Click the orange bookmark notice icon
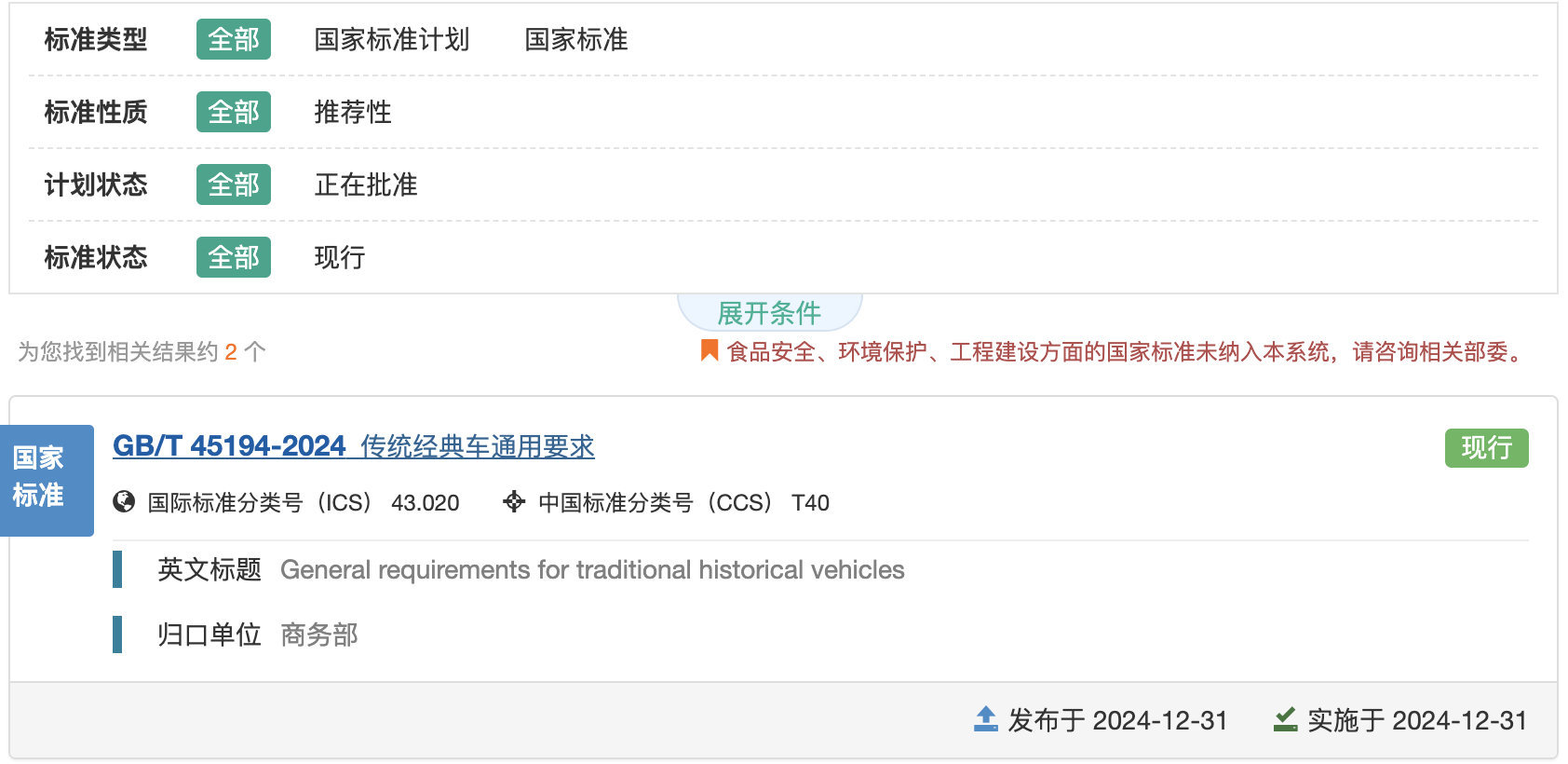The image size is (1568, 764). tap(710, 350)
